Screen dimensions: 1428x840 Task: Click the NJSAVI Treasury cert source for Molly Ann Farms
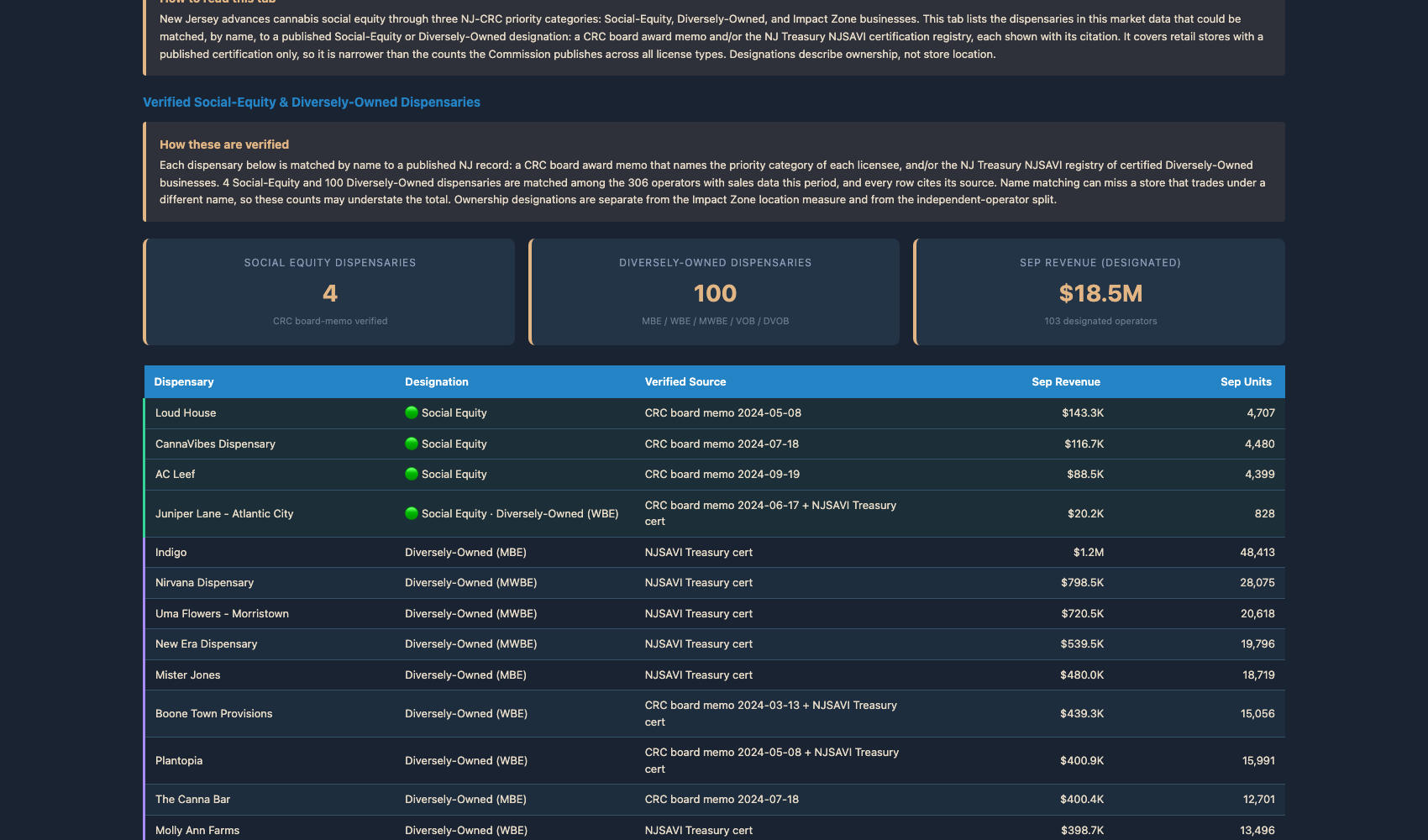click(x=699, y=830)
